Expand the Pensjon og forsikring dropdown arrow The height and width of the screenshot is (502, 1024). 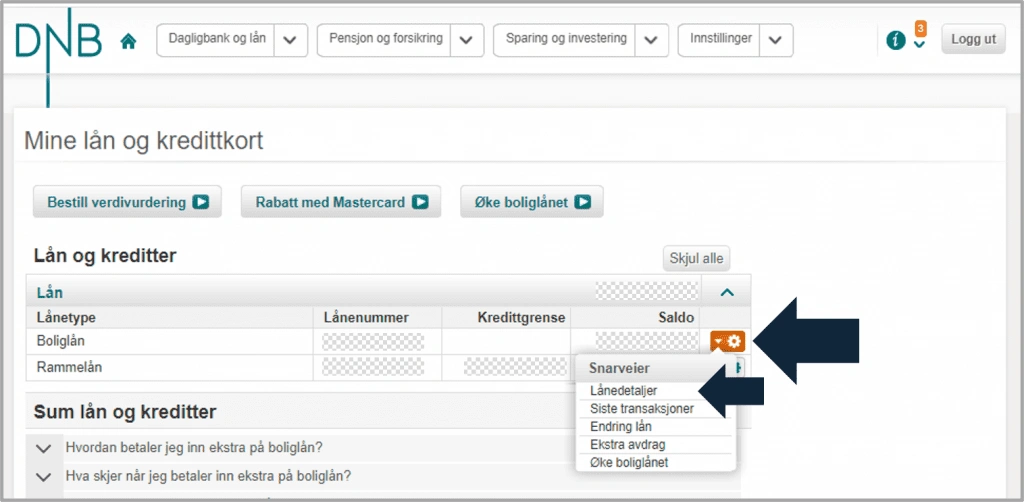point(466,40)
